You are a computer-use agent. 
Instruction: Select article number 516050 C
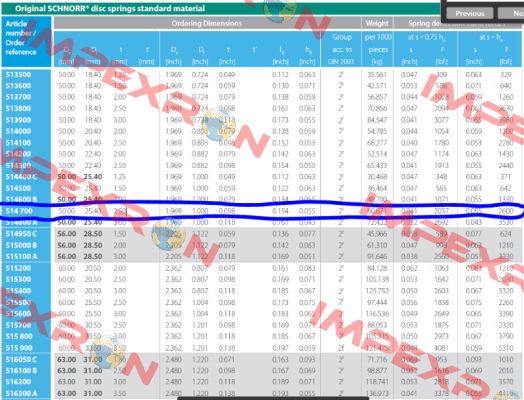tap(21, 360)
